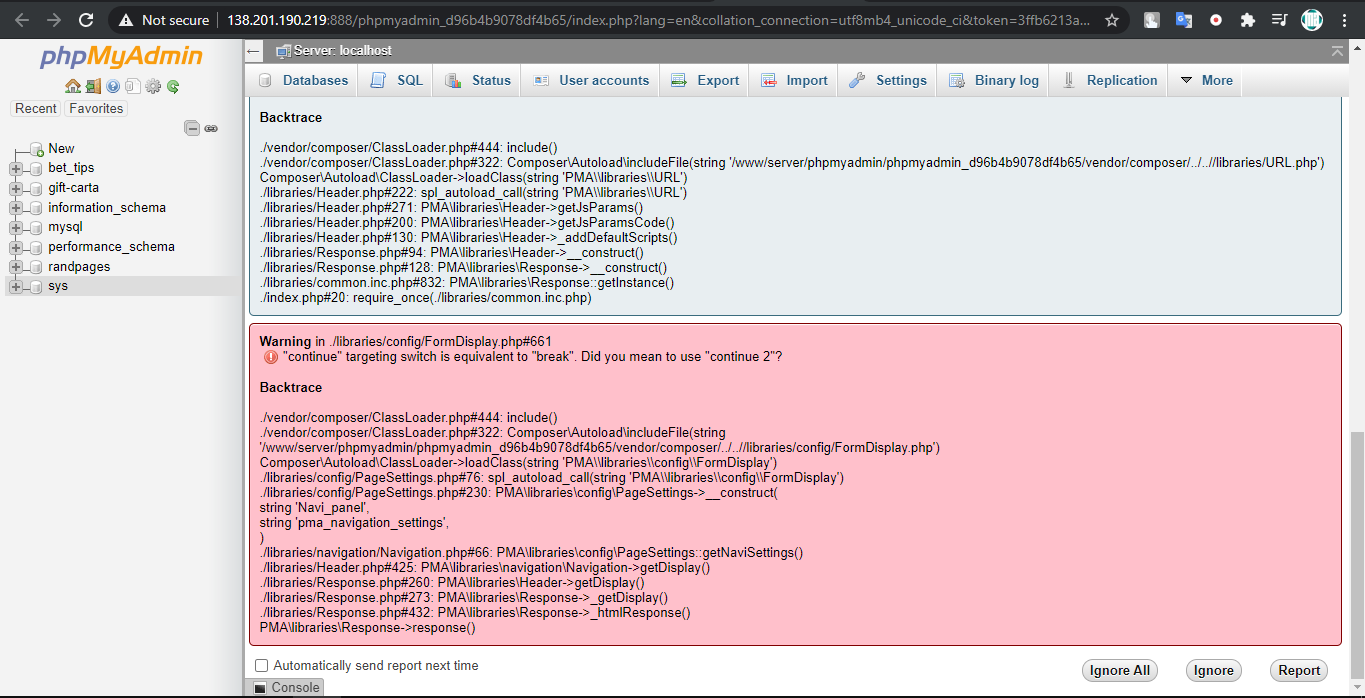Screen dimensions: 1365x698
Task: Toggle the link with main panel icon
Action: (211, 128)
